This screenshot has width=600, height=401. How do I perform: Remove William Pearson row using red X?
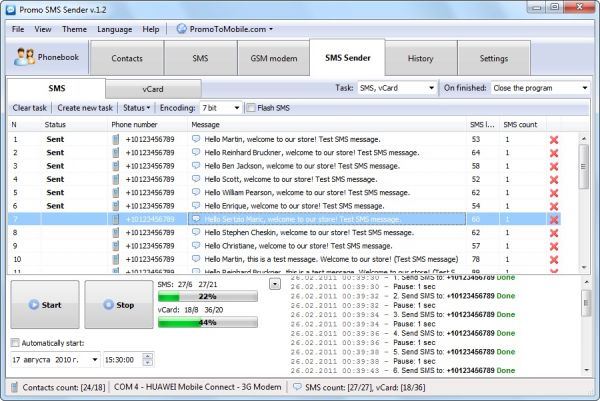[554, 193]
